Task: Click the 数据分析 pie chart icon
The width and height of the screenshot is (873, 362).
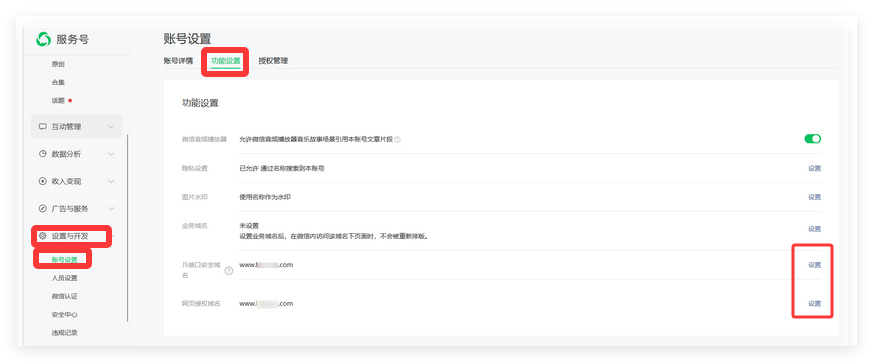Action: [42, 154]
